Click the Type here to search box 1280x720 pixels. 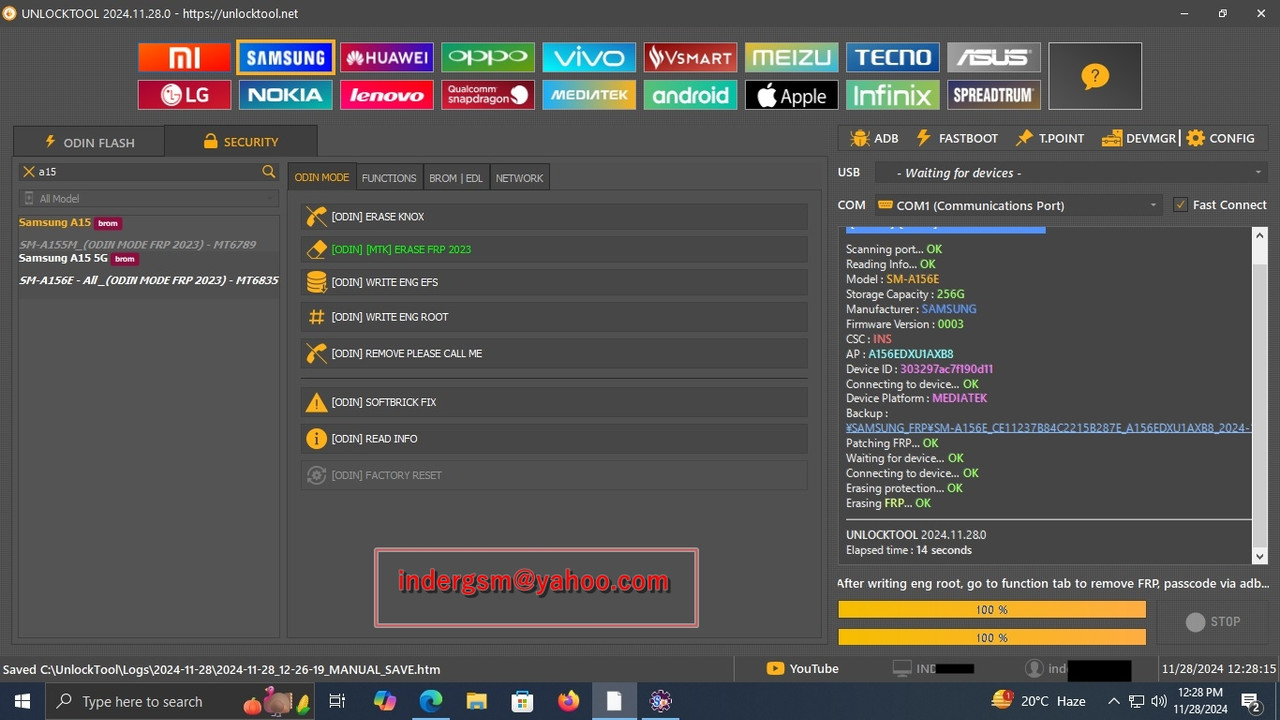pyautogui.click(x=180, y=702)
